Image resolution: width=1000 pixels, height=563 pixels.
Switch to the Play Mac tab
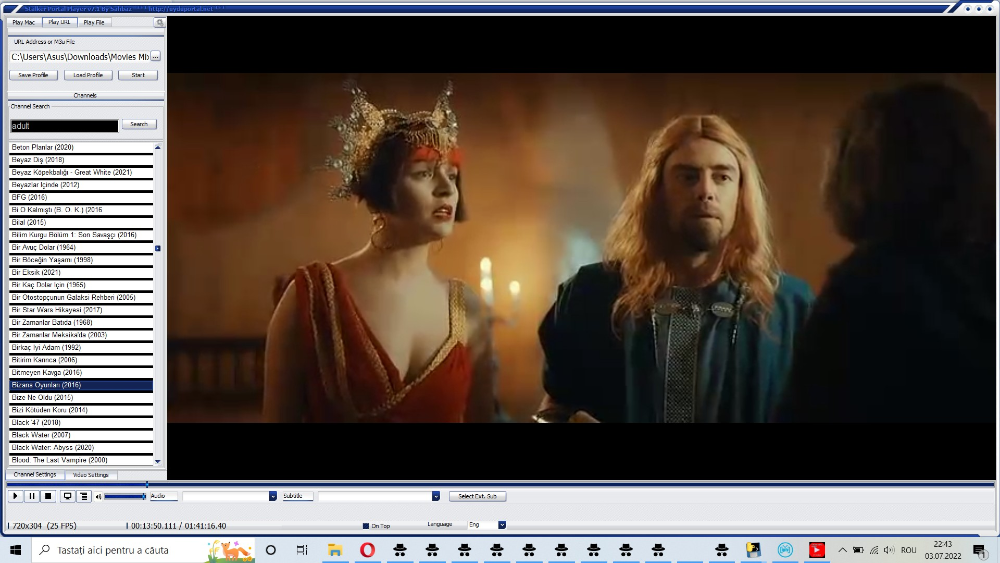pos(24,22)
